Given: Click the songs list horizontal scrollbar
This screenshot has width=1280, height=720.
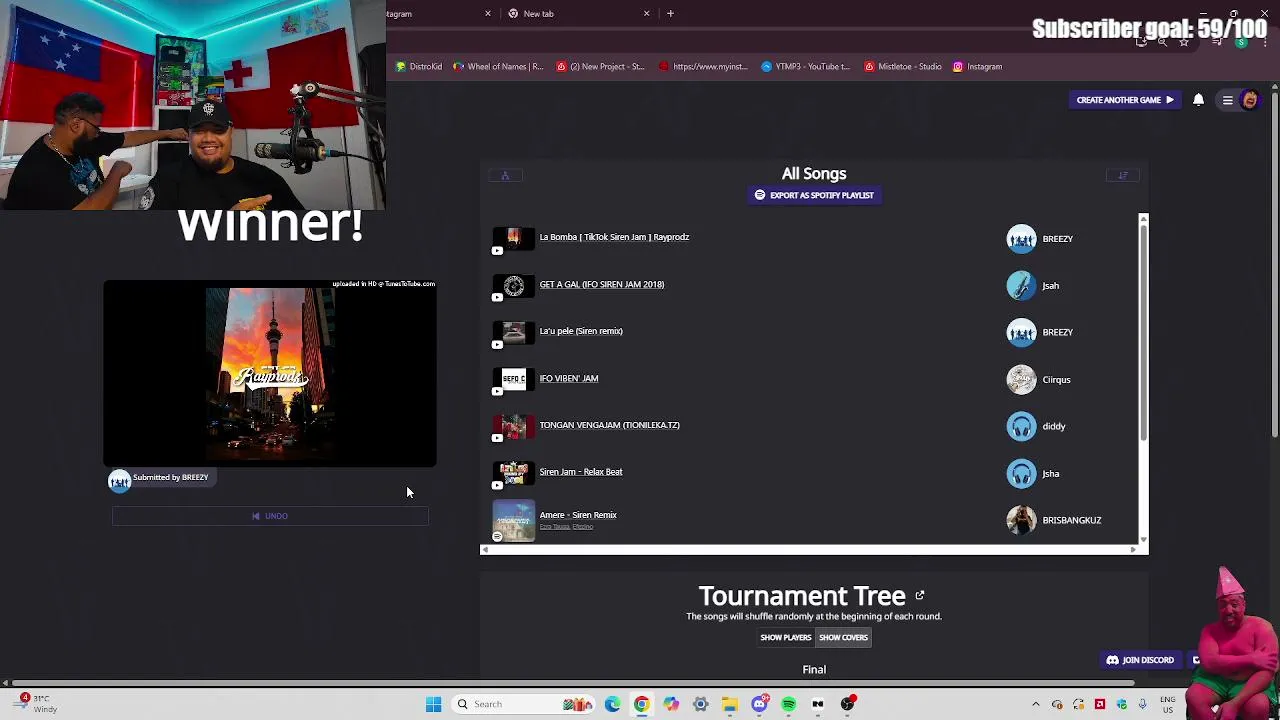Looking at the screenshot, I should point(810,550).
